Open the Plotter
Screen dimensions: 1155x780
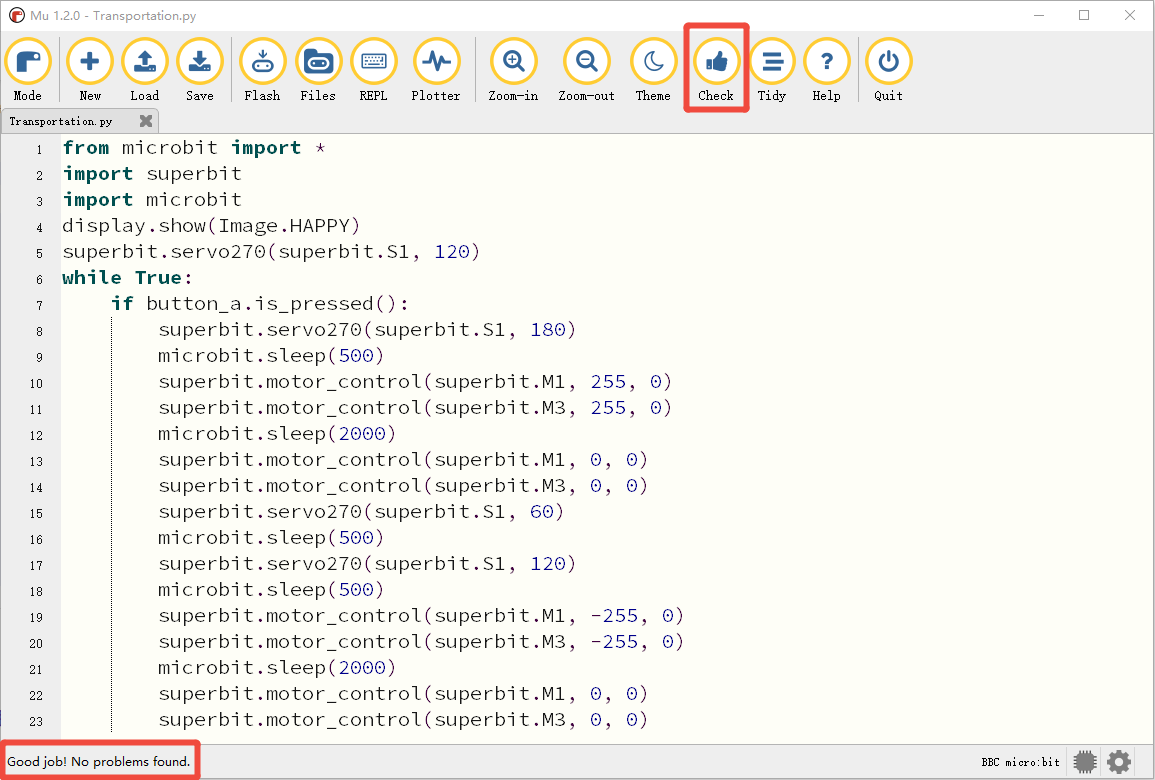pyautogui.click(x=436, y=70)
